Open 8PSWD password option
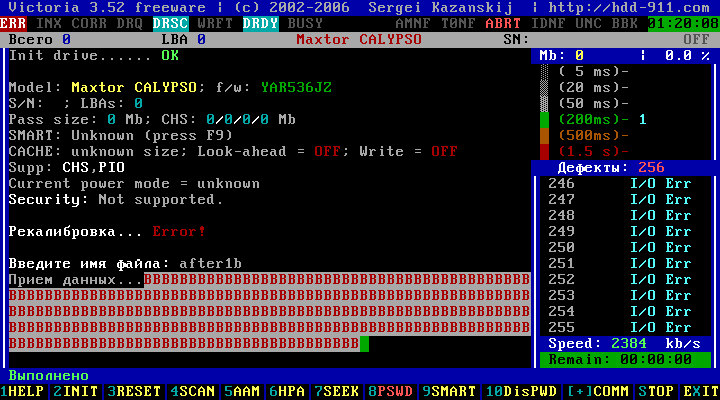720x400 pixels. [x=391, y=391]
